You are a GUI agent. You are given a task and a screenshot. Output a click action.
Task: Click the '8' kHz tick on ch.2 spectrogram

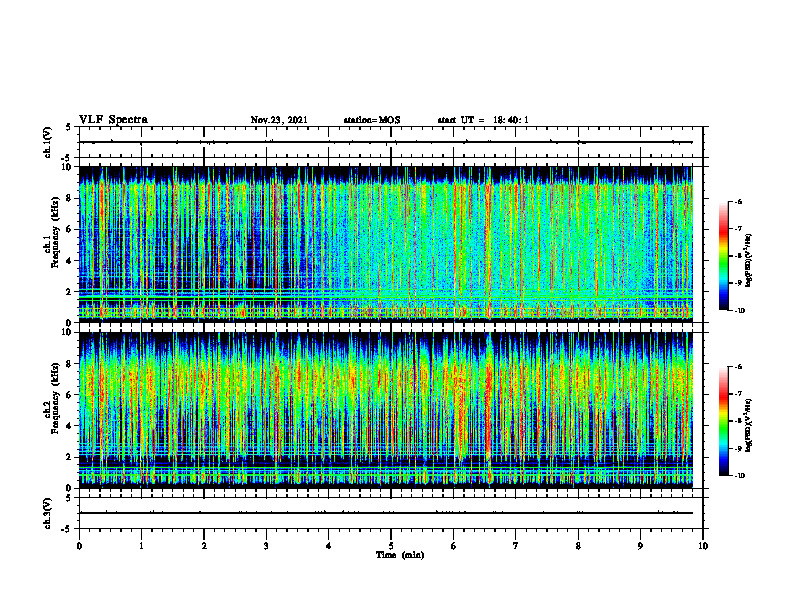click(x=69, y=364)
